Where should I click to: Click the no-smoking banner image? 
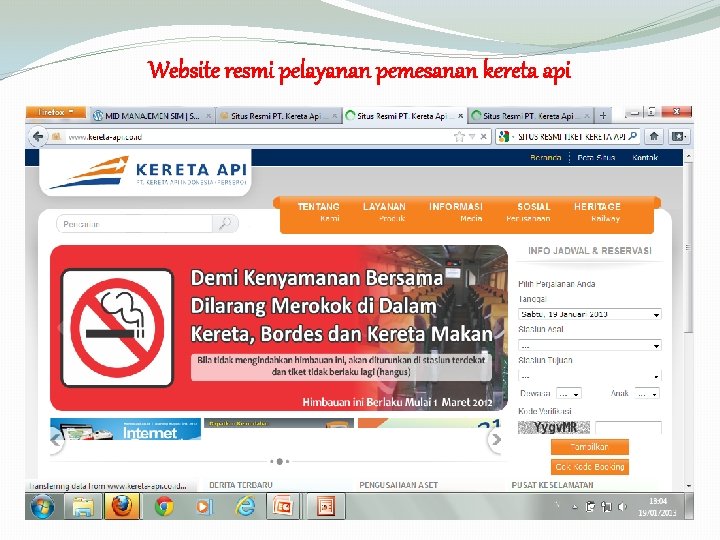point(279,328)
